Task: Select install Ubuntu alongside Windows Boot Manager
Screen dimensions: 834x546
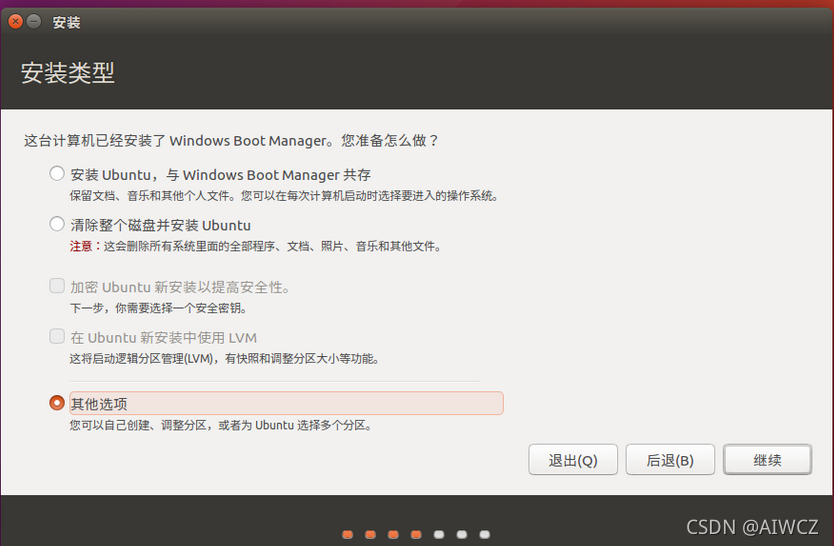Action: (57, 174)
